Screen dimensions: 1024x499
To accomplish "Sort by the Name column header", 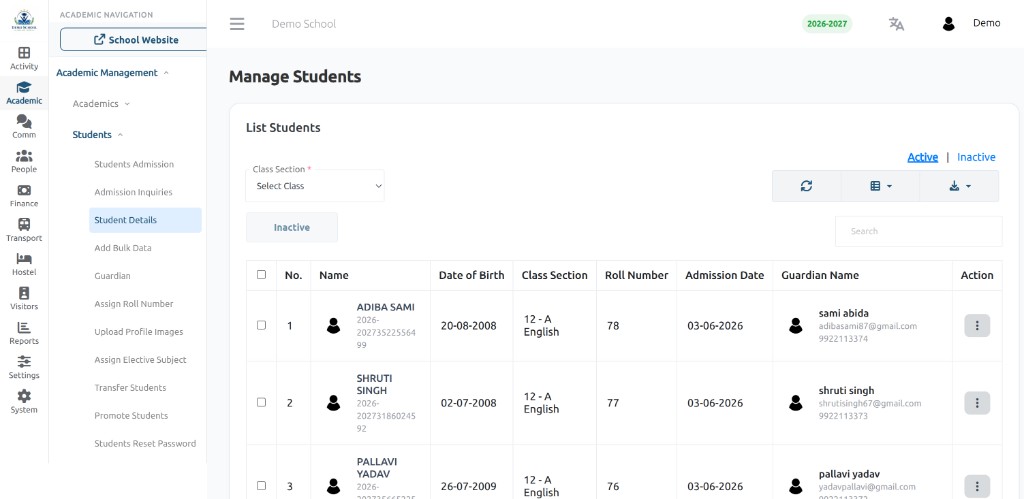I will tap(370, 275).
